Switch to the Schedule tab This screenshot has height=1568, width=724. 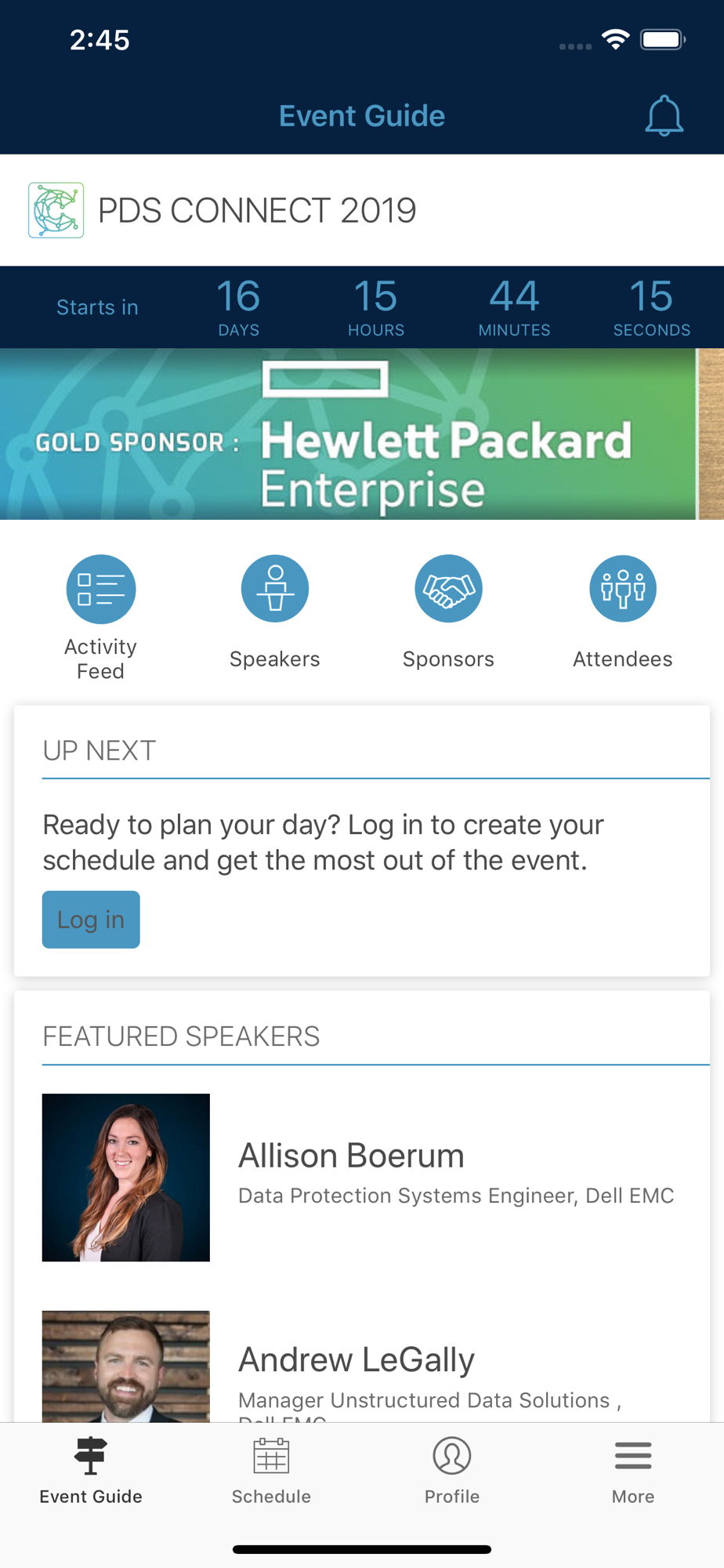pyautogui.click(x=271, y=1472)
